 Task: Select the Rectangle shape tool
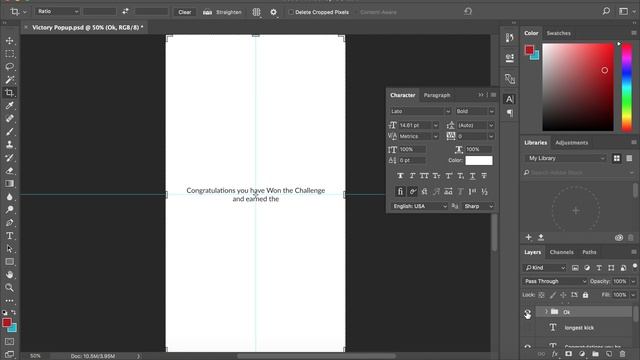coord(9,262)
